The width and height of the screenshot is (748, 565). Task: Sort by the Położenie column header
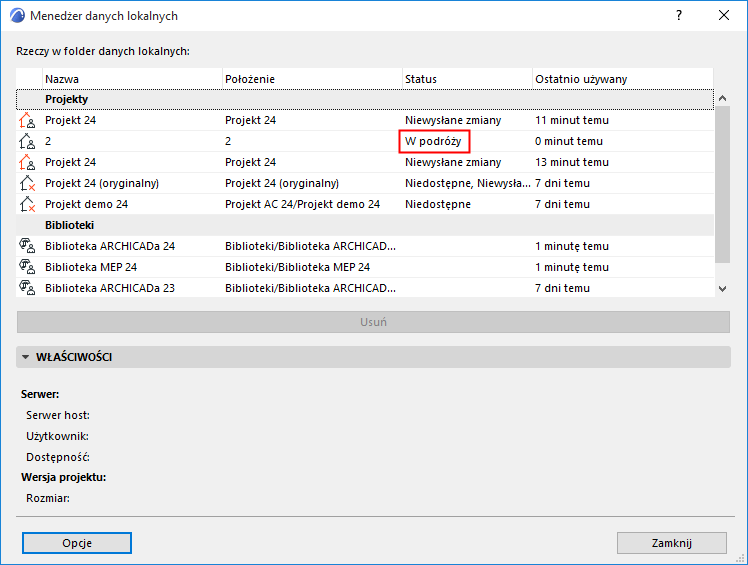click(312, 79)
